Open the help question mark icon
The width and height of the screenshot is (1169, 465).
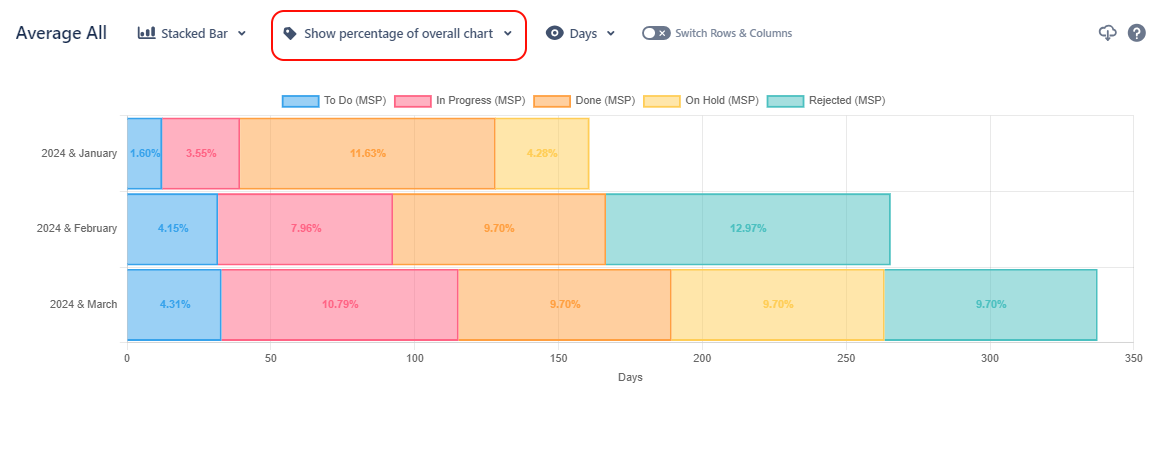(x=1137, y=33)
